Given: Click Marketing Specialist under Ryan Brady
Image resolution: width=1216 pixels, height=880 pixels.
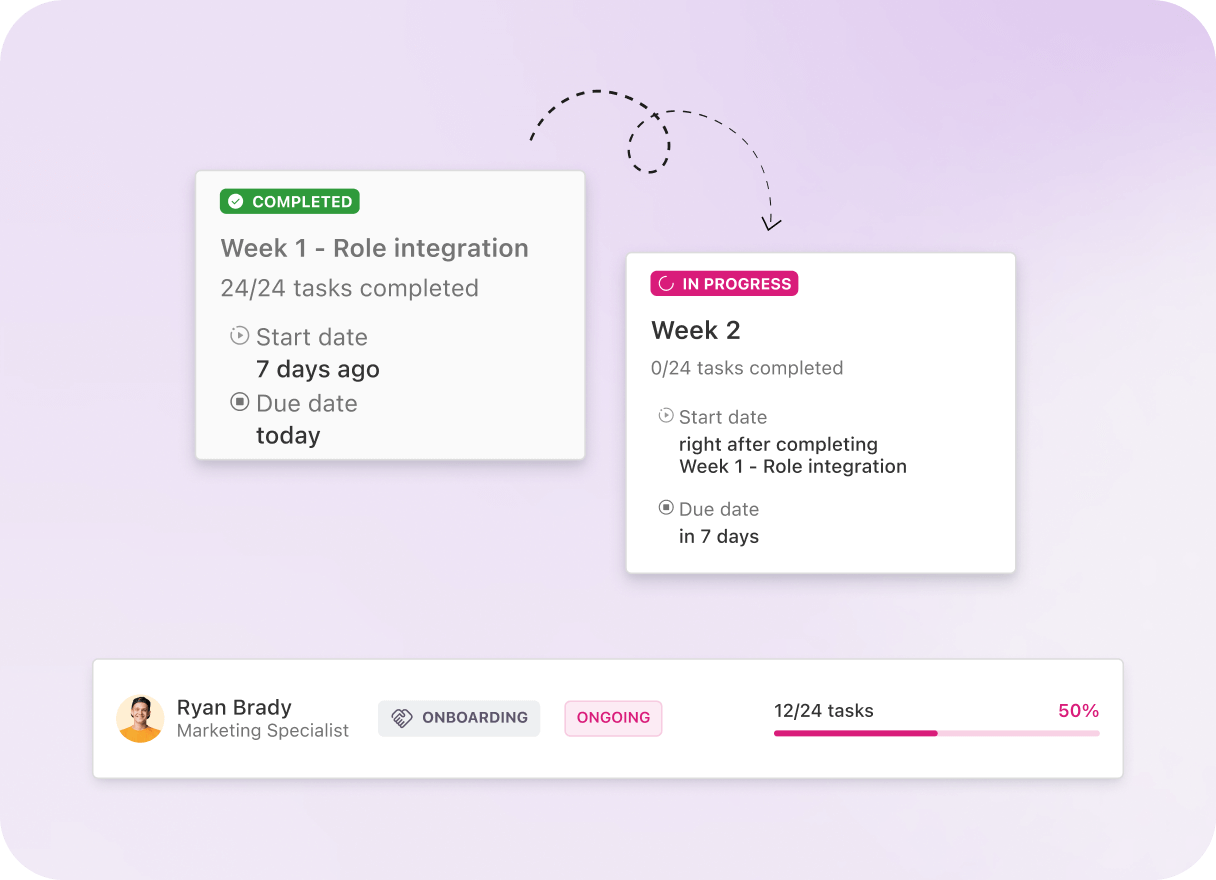Looking at the screenshot, I should tap(262, 731).
